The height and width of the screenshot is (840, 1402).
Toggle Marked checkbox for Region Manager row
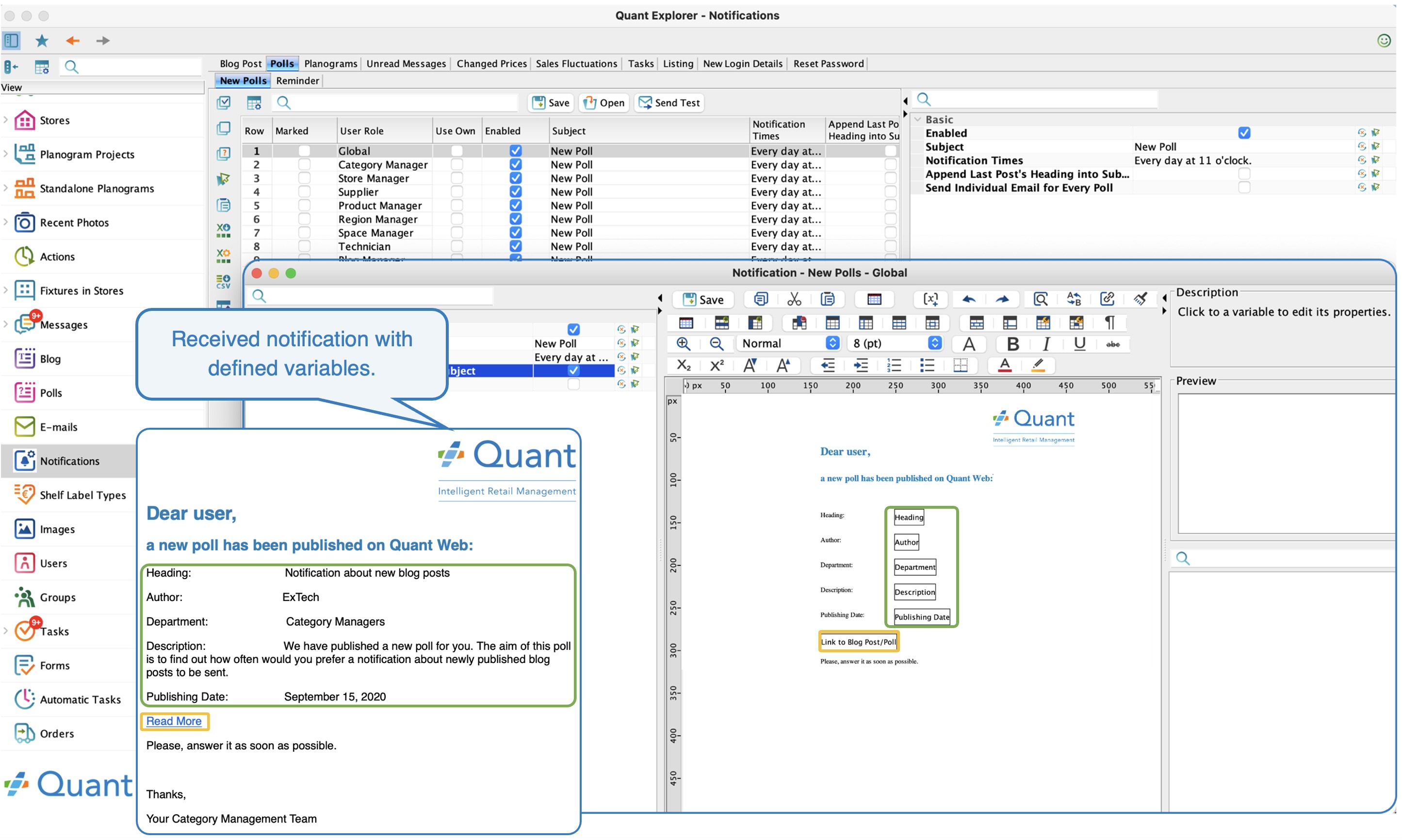[x=305, y=219]
